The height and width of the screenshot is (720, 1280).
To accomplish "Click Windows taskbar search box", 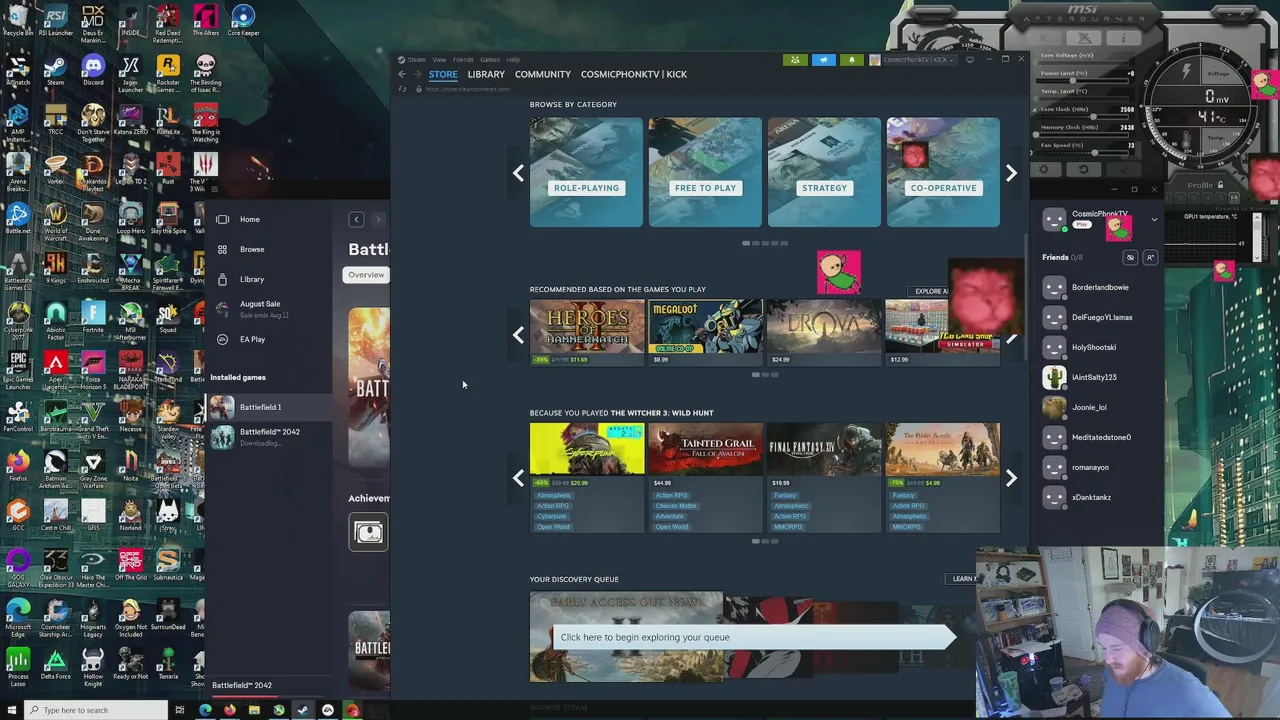I will 97,710.
